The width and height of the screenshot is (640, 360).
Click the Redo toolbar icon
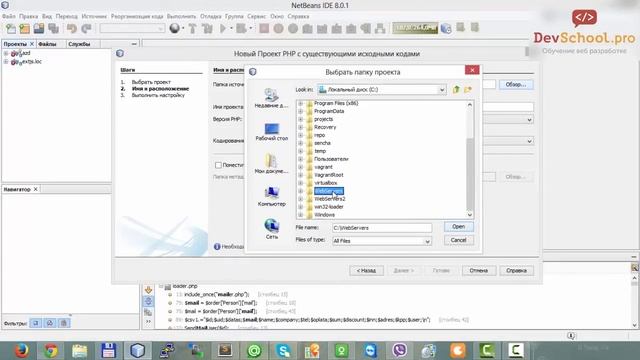coord(86,29)
